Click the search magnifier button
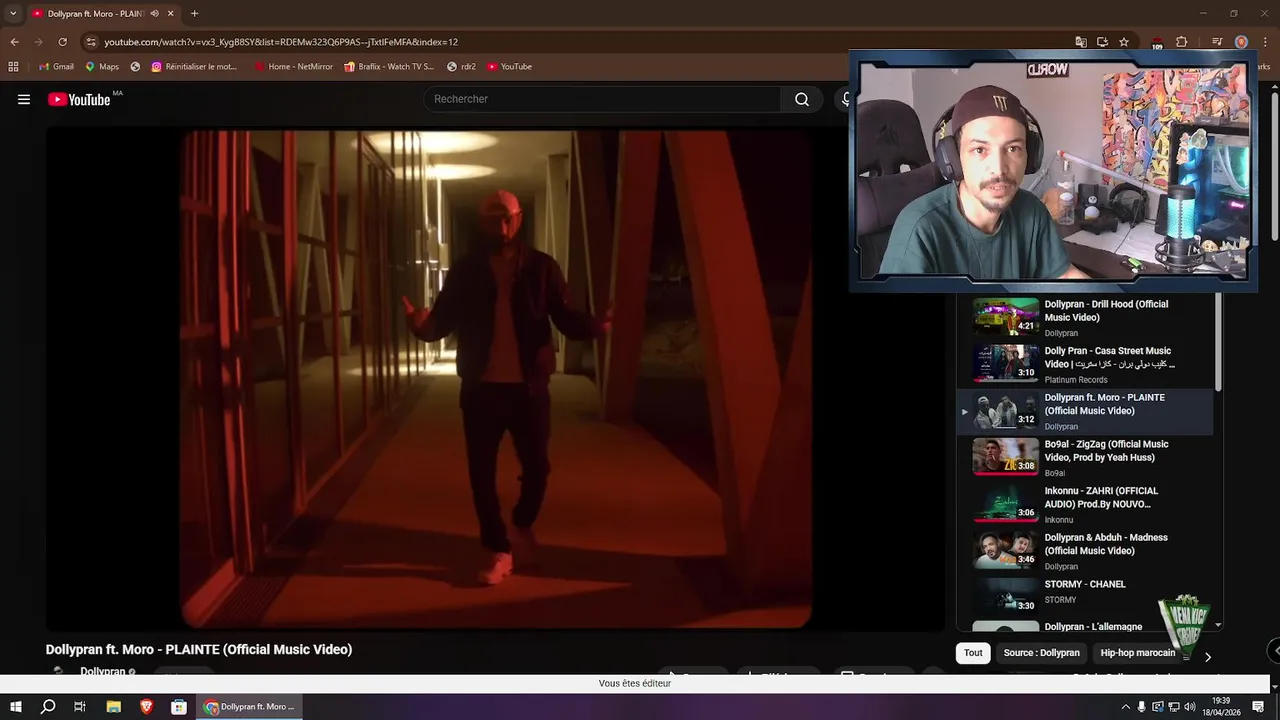This screenshot has width=1280, height=720. click(x=801, y=99)
